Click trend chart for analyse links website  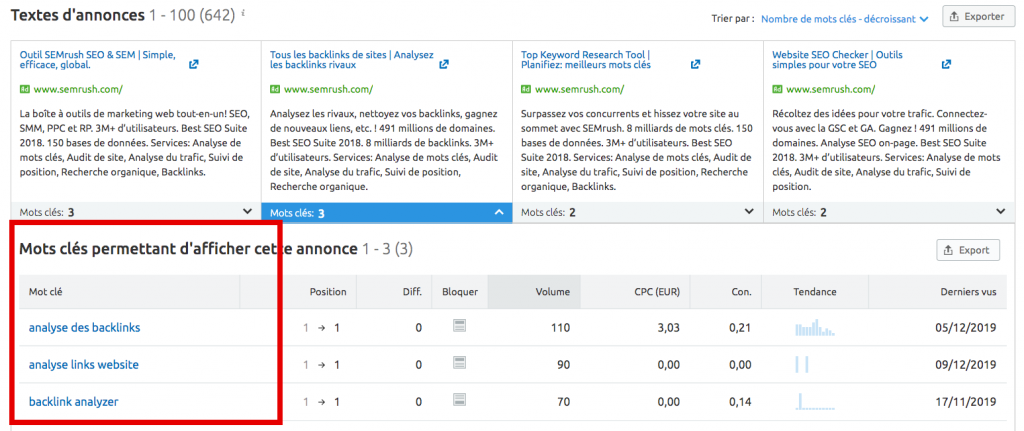coord(802,364)
